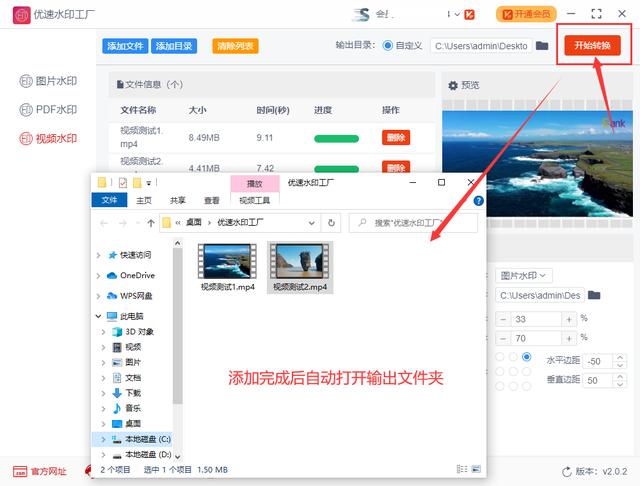Select 快速访问 in the navigation pane
The image size is (640, 486).
point(129,255)
